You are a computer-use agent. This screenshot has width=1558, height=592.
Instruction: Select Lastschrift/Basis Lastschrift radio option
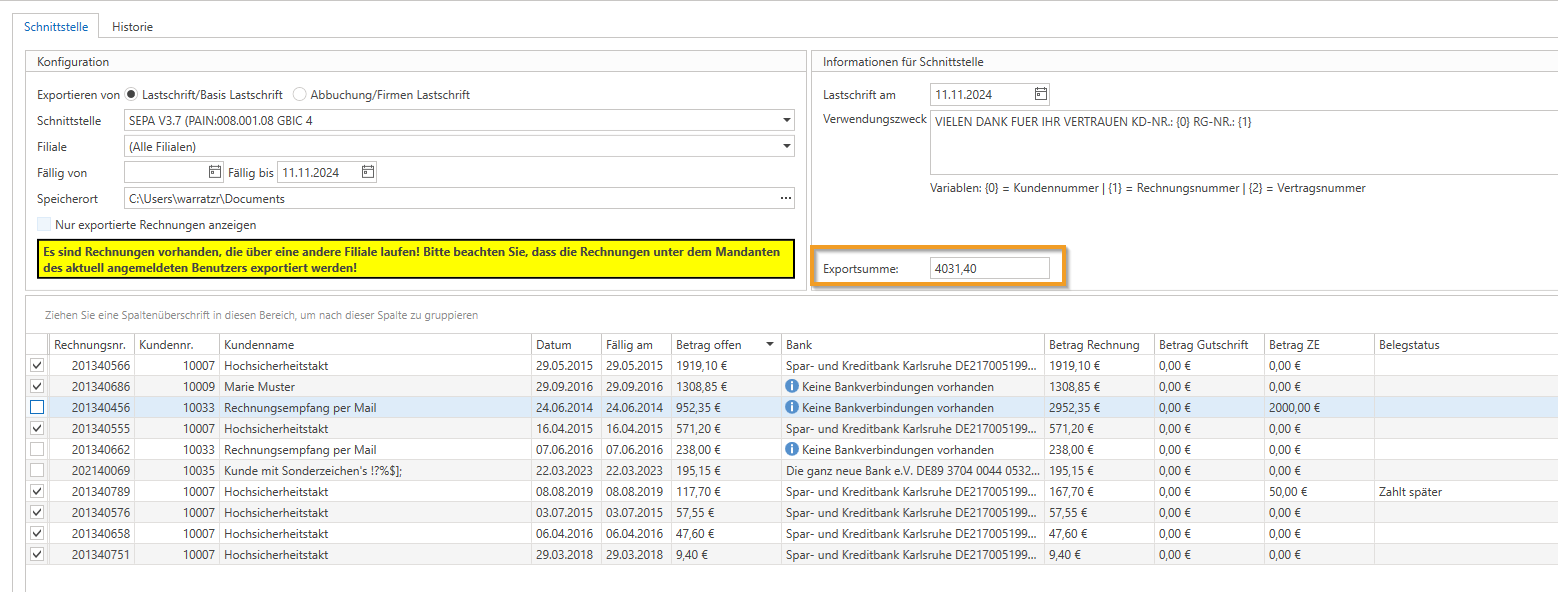(x=131, y=95)
